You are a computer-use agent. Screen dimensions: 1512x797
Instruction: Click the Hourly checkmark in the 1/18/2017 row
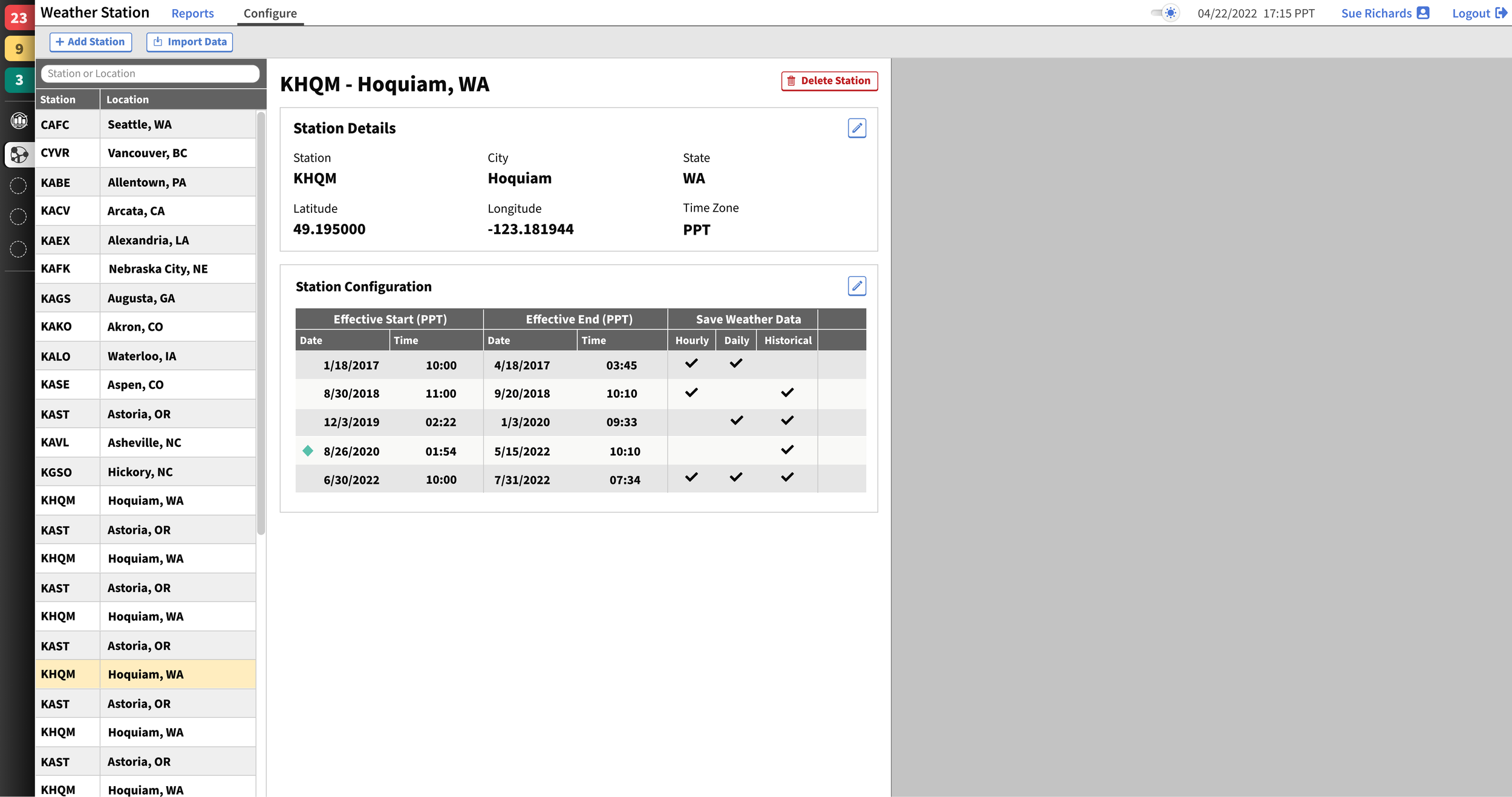[x=691, y=363]
